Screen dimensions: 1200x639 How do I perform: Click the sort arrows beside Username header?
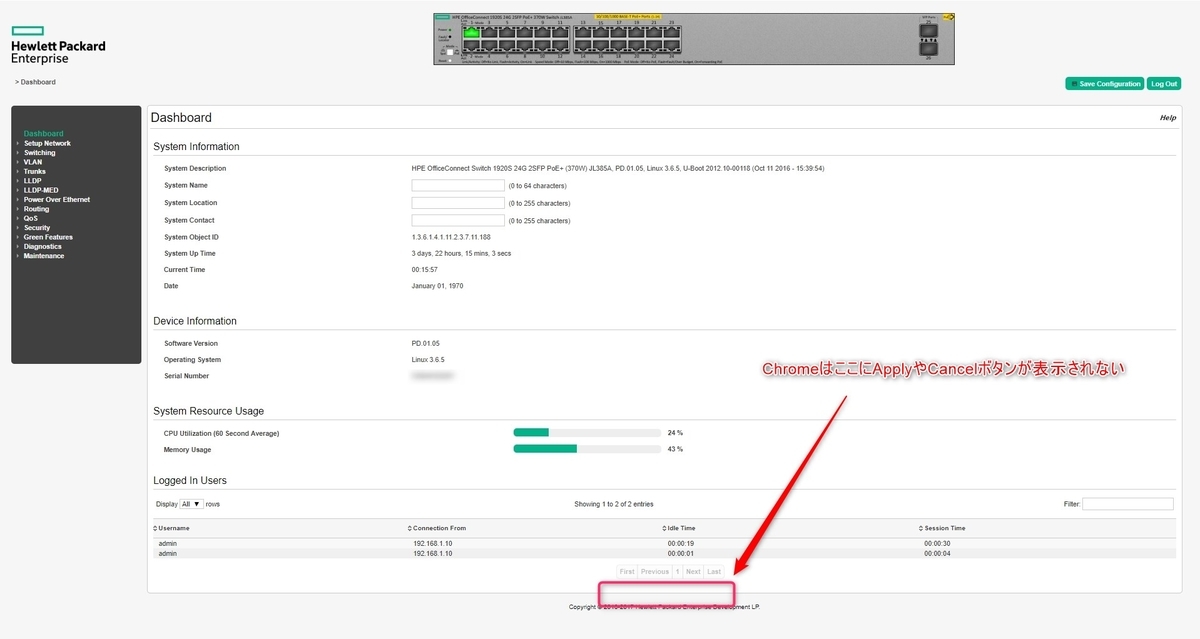(x=155, y=528)
